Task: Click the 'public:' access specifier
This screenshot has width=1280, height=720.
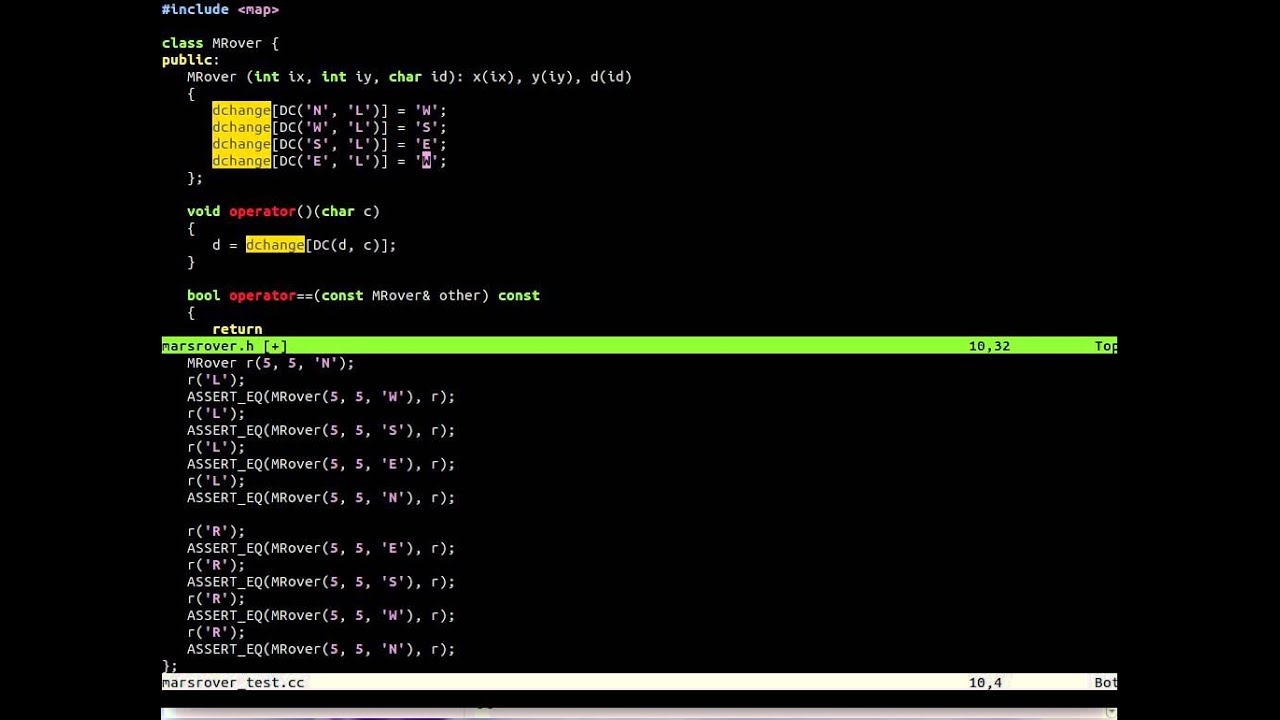Action: pos(191,60)
